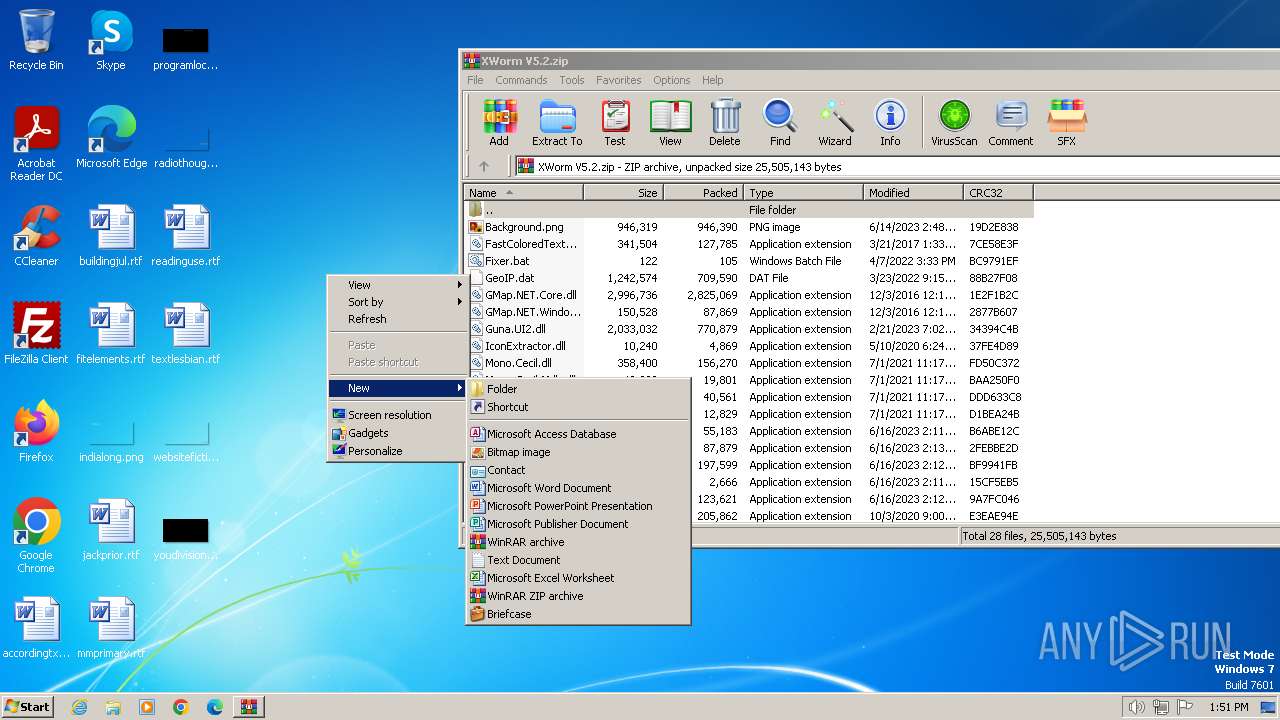
Task: Open Screen resolution settings
Action: tap(398, 415)
